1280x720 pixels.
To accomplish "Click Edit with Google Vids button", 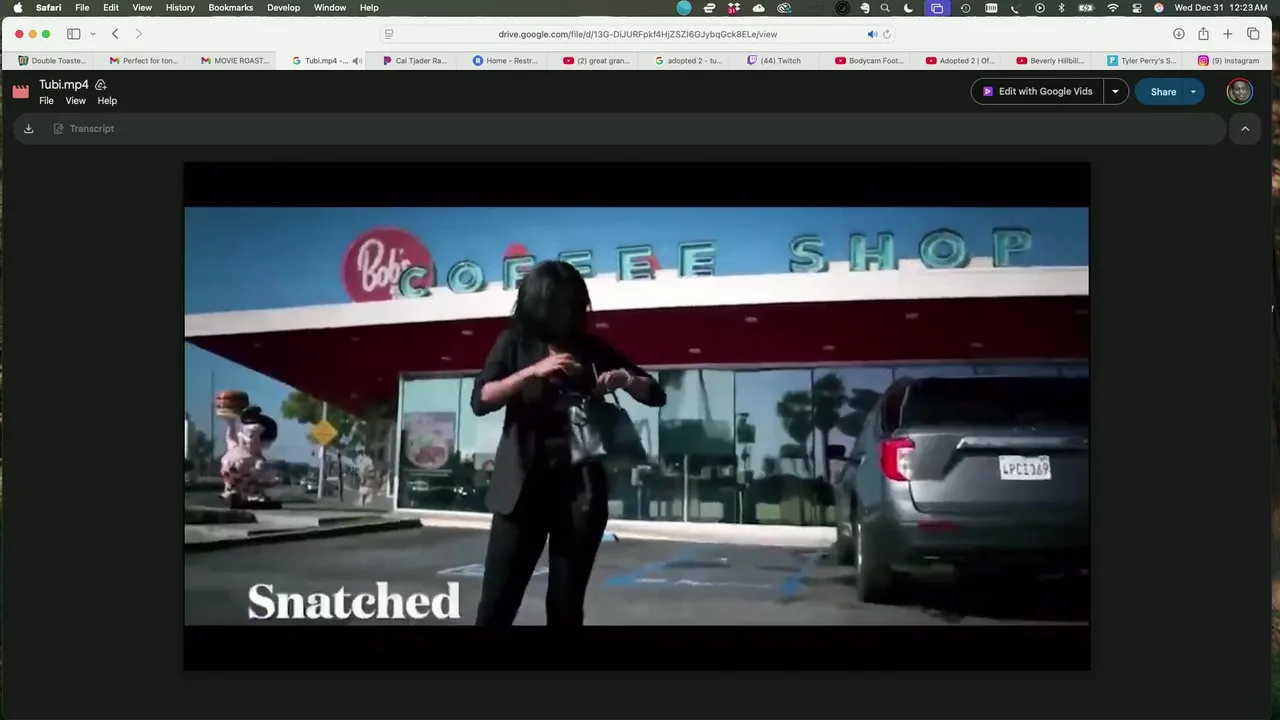I will [x=1037, y=91].
